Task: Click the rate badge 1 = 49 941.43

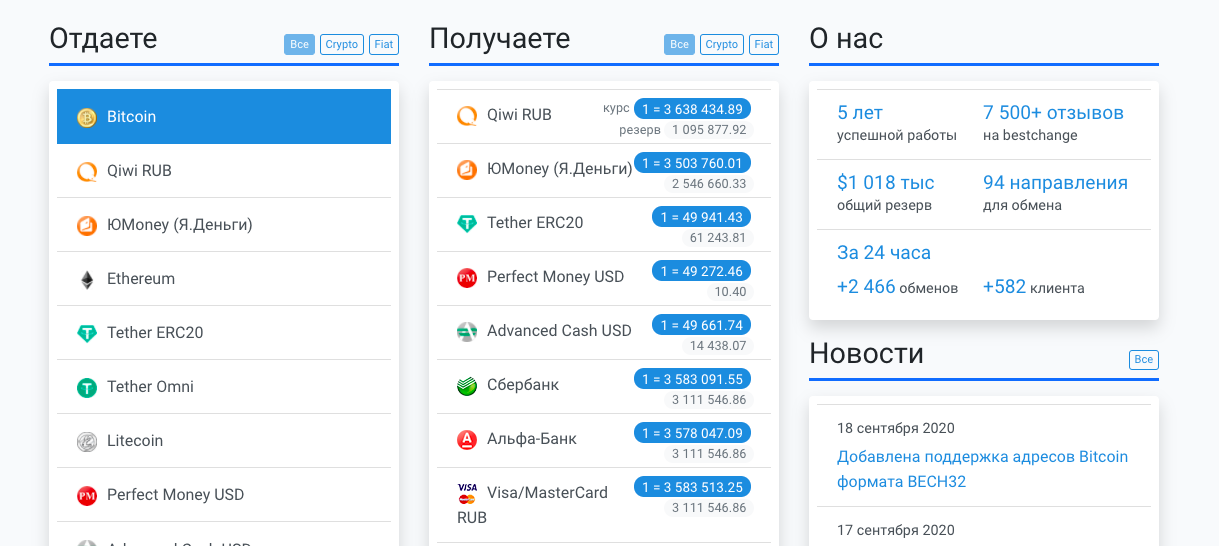Action: (701, 217)
